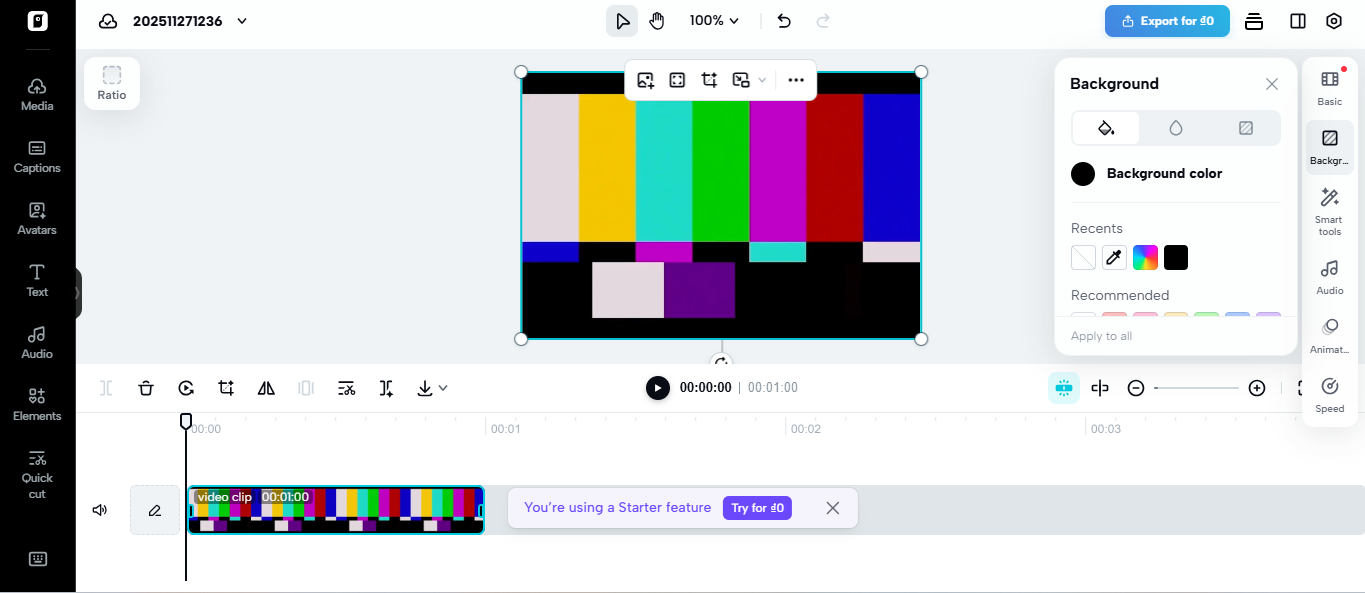Open the Smart tools tab
The height and width of the screenshot is (593, 1365).
1330,211
